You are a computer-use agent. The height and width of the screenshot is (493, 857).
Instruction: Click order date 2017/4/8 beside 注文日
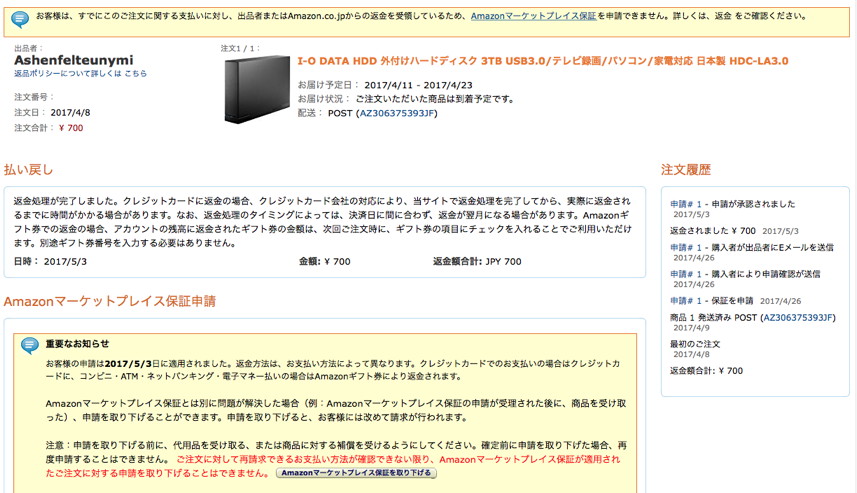tap(71, 113)
